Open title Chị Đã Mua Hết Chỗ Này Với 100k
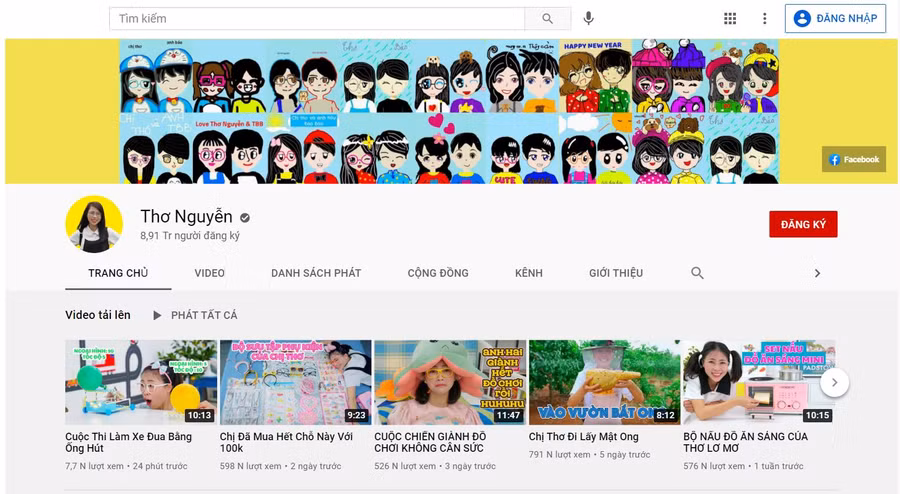 [x=286, y=442]
